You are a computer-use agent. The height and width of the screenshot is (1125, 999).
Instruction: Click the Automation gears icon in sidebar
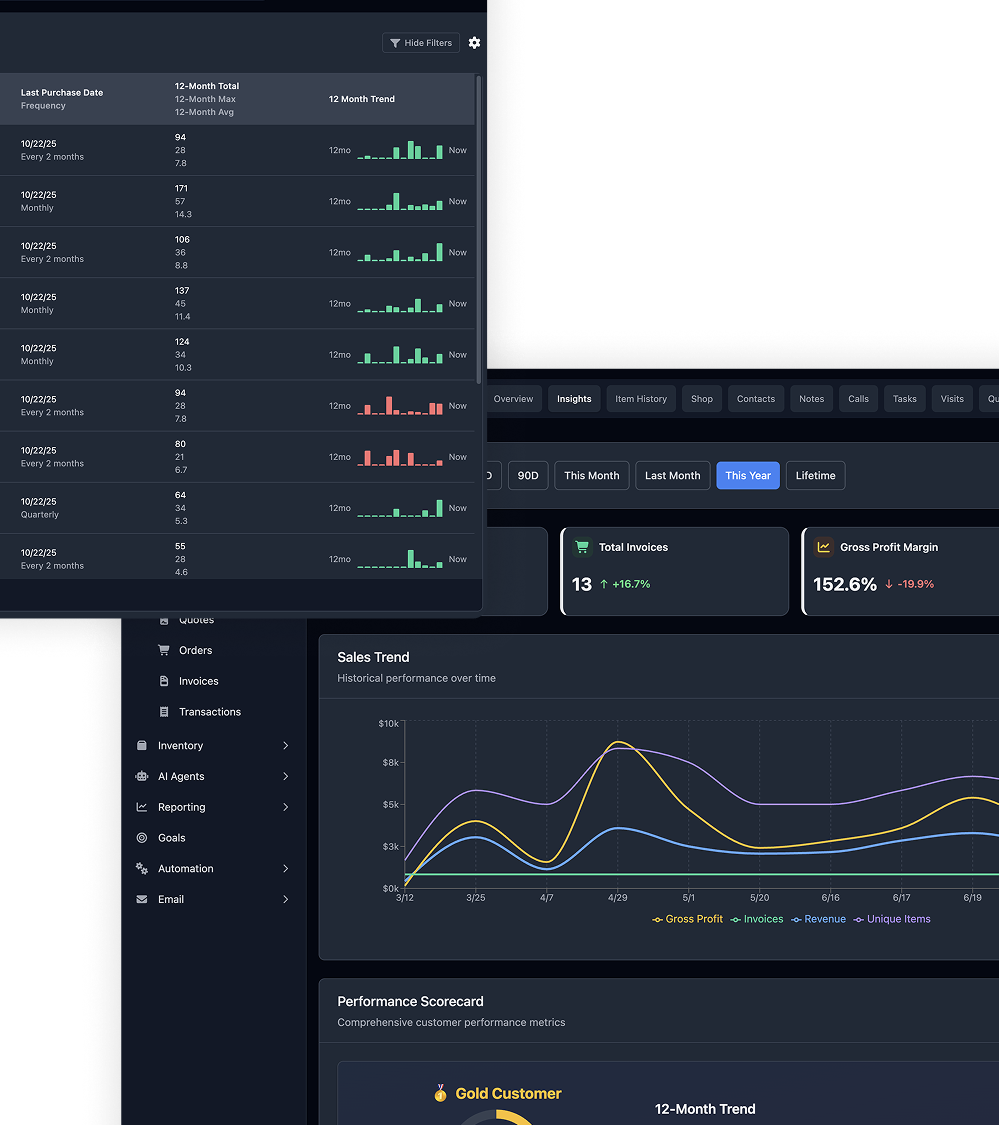coord(142,869)
